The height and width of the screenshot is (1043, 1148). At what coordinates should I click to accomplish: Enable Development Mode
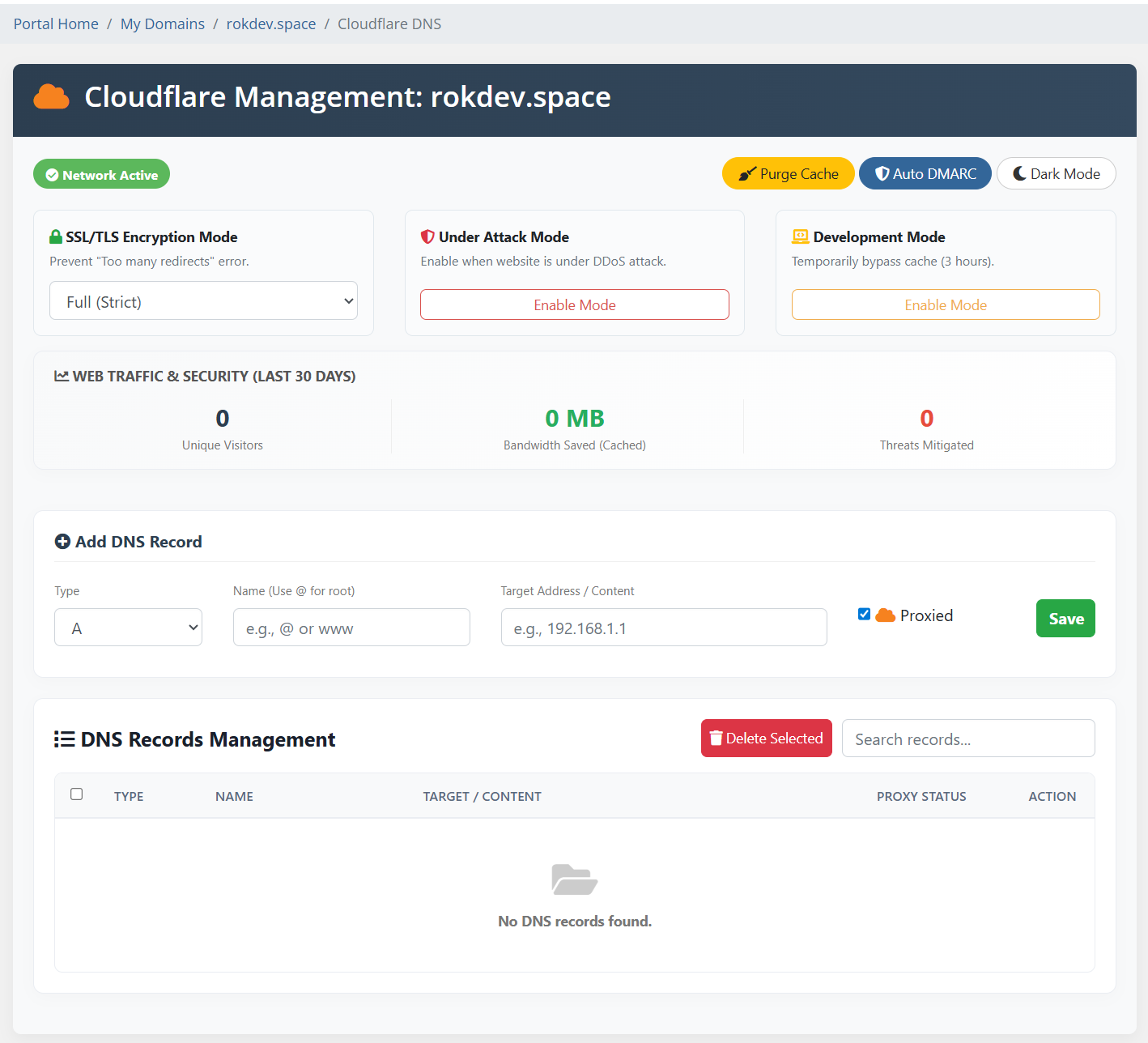tap(946, 304)
